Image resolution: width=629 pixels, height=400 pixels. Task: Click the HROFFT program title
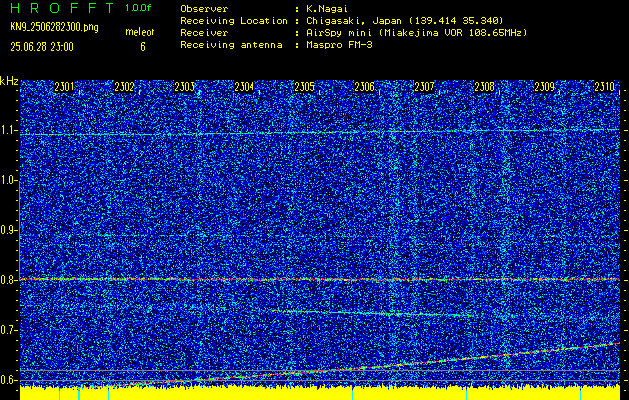pyautogui.click(x=62, y=8)
